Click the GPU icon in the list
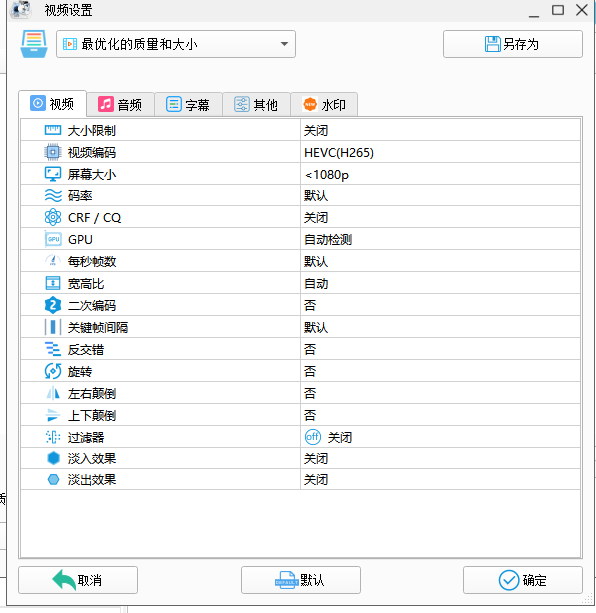596x613 pixels. tap(53, 239)
